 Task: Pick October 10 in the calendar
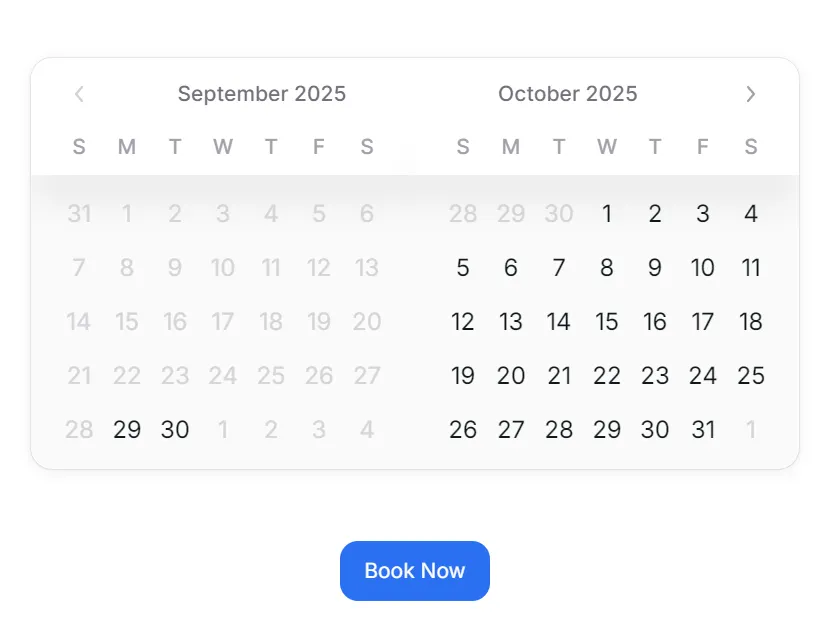point(703,268)
